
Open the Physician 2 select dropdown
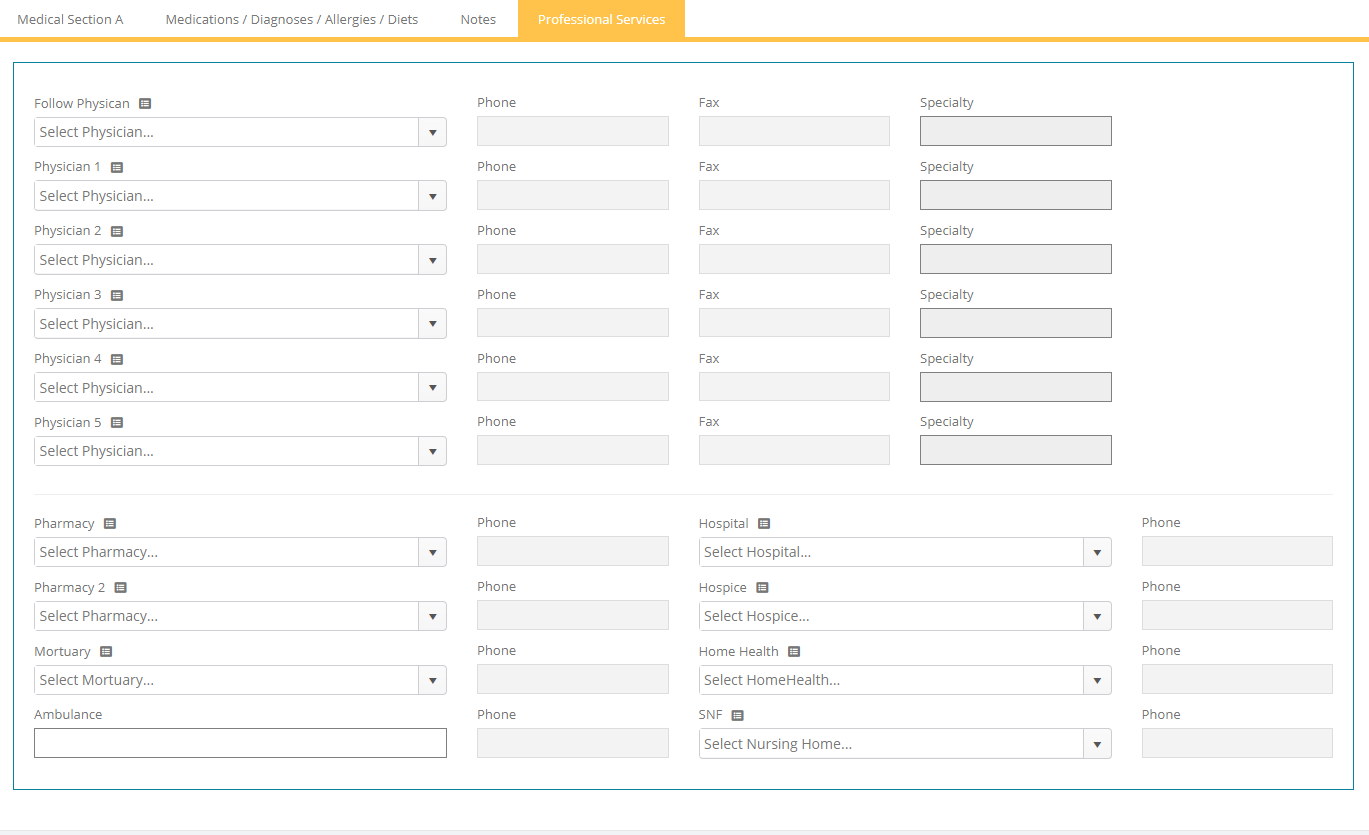(432, 261)
